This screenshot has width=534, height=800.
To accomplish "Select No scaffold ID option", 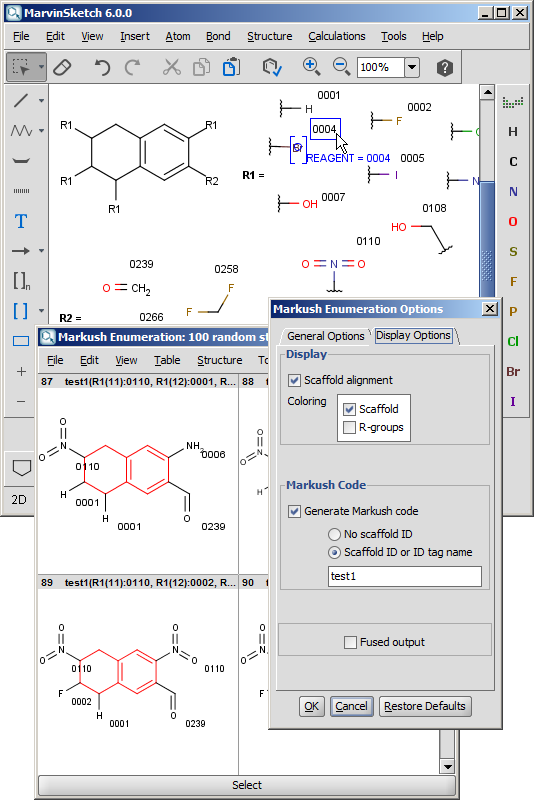I will 334,534.
